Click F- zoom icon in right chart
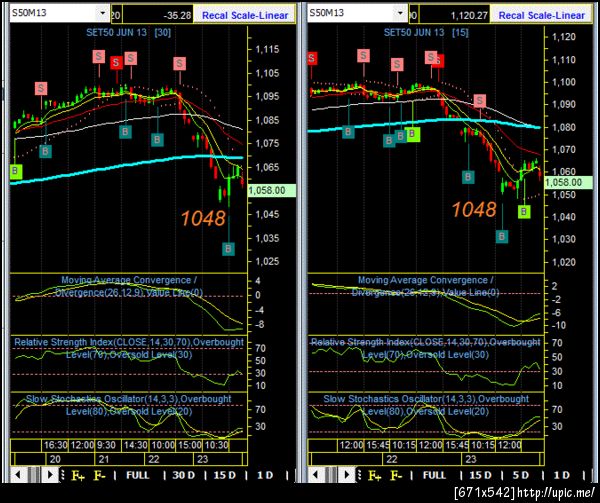Screen dimensions: 600x503 coord(396,475)
